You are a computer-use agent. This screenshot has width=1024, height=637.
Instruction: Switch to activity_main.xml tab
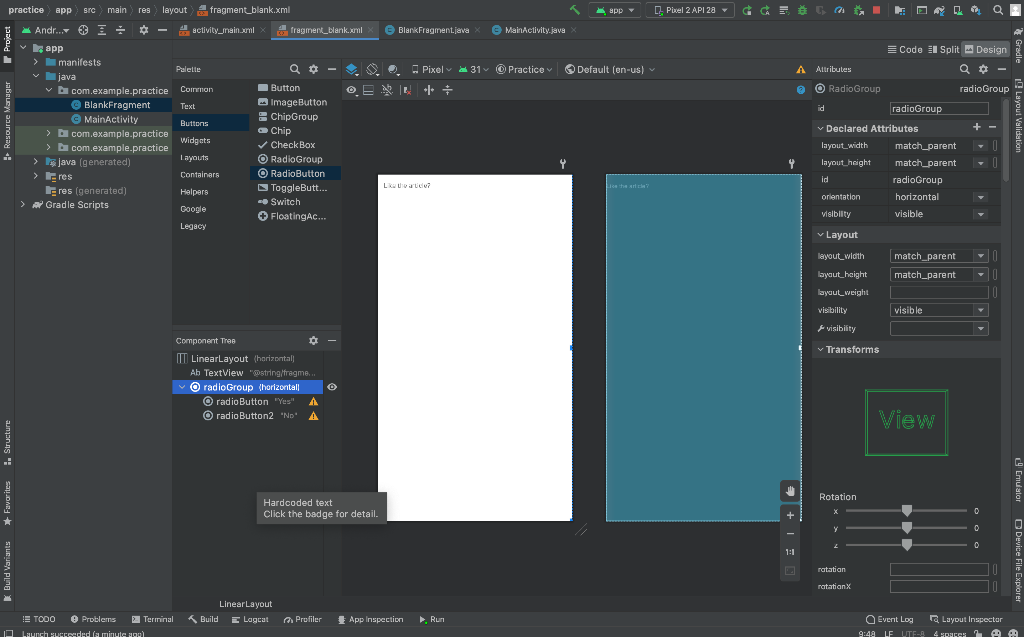[x=223, y=30]
